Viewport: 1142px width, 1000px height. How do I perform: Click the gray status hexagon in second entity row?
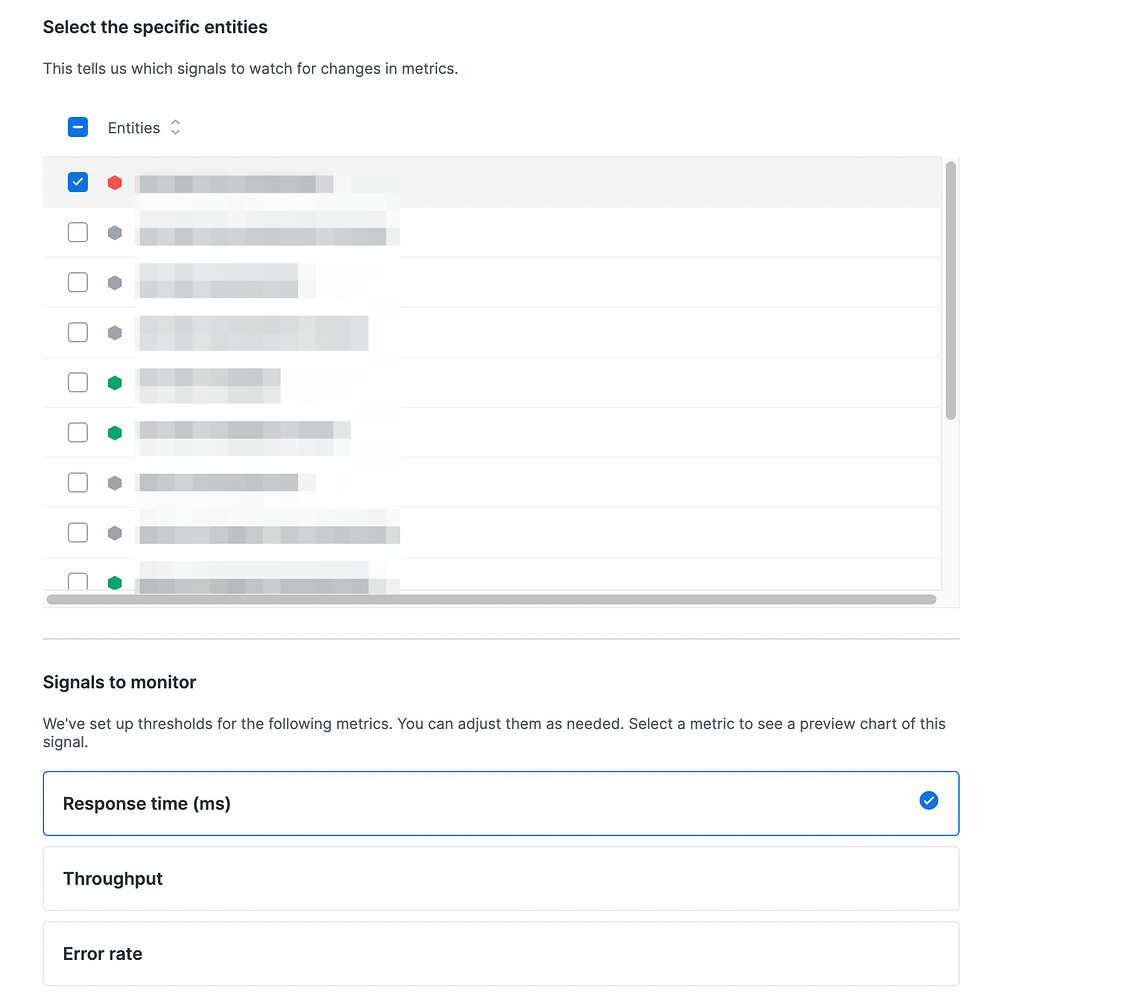[x=115, y=233]
